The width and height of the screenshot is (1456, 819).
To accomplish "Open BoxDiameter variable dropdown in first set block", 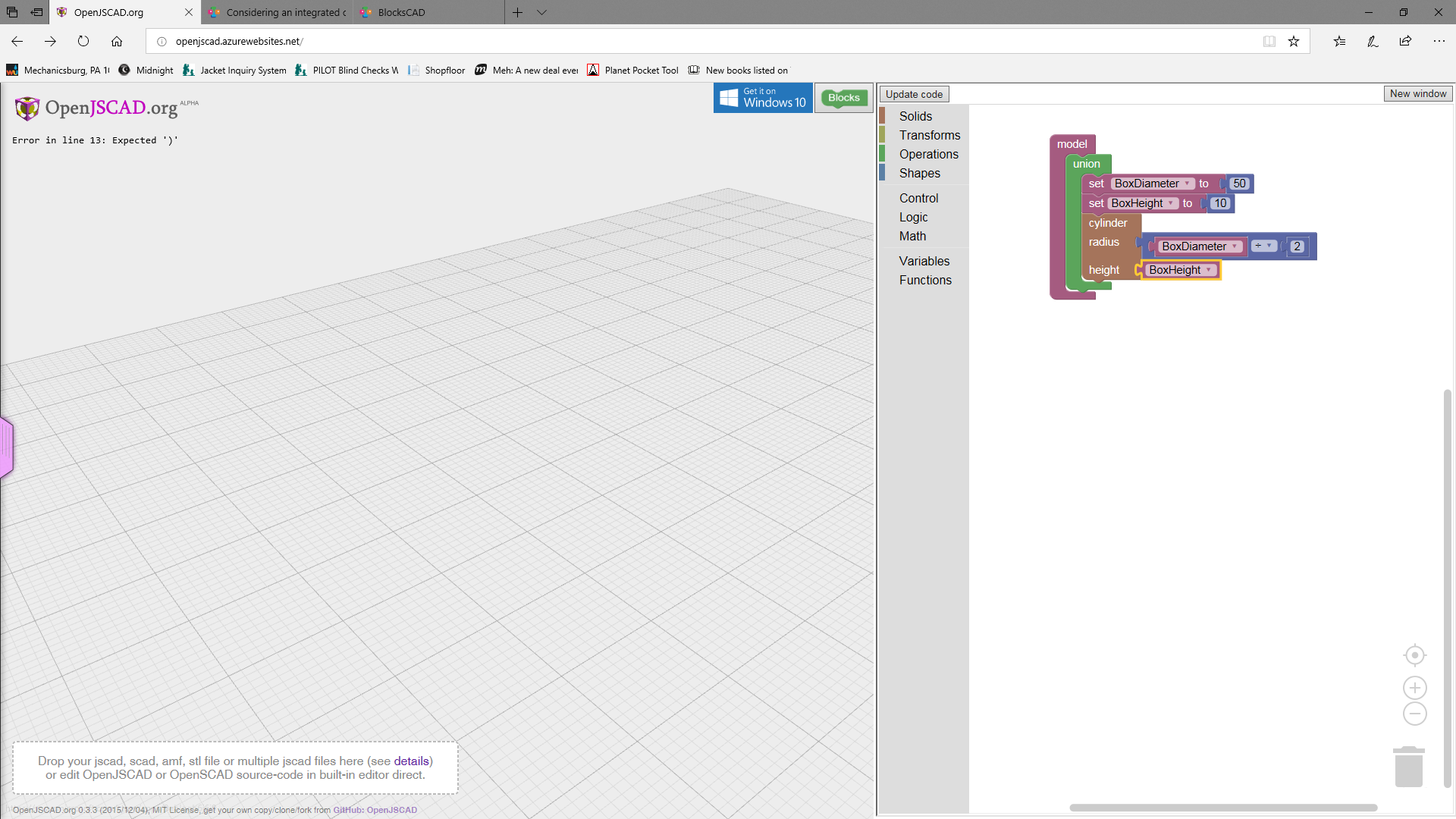I will 1188,184.
